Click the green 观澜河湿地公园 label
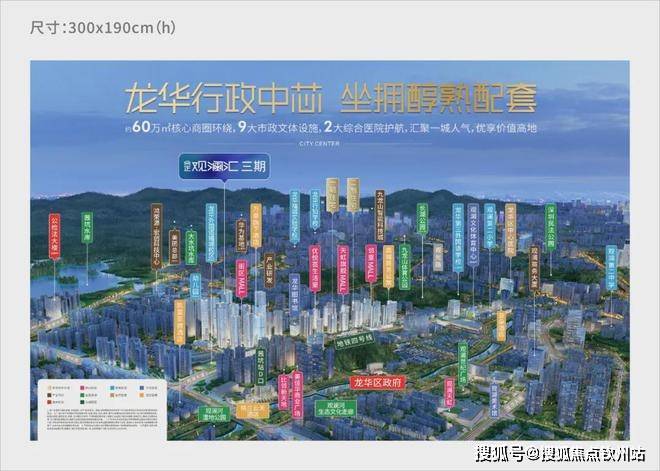660x471 pixels. [215, 413]
